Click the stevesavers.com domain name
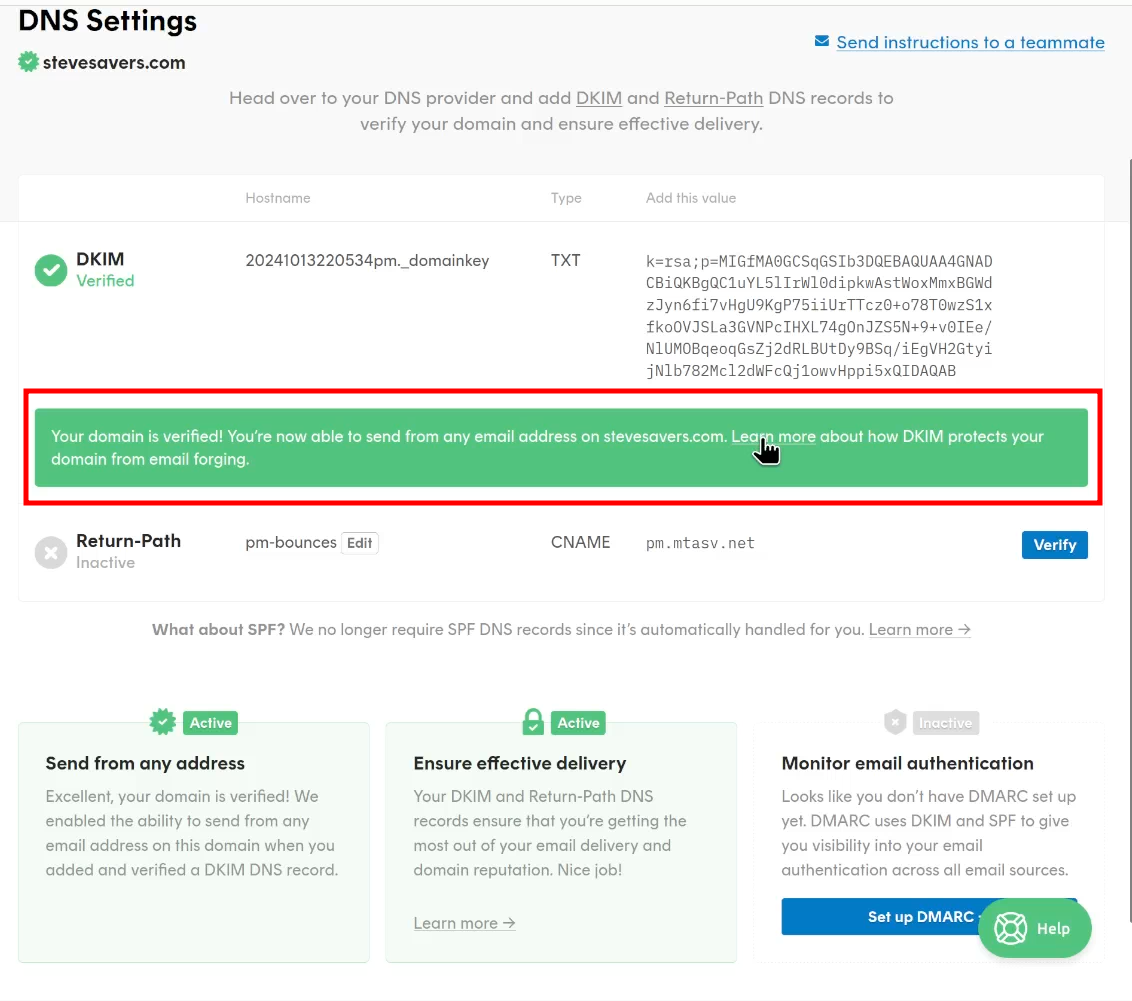This screenshot has height=1001, width=1132. (x=114, y=63)
